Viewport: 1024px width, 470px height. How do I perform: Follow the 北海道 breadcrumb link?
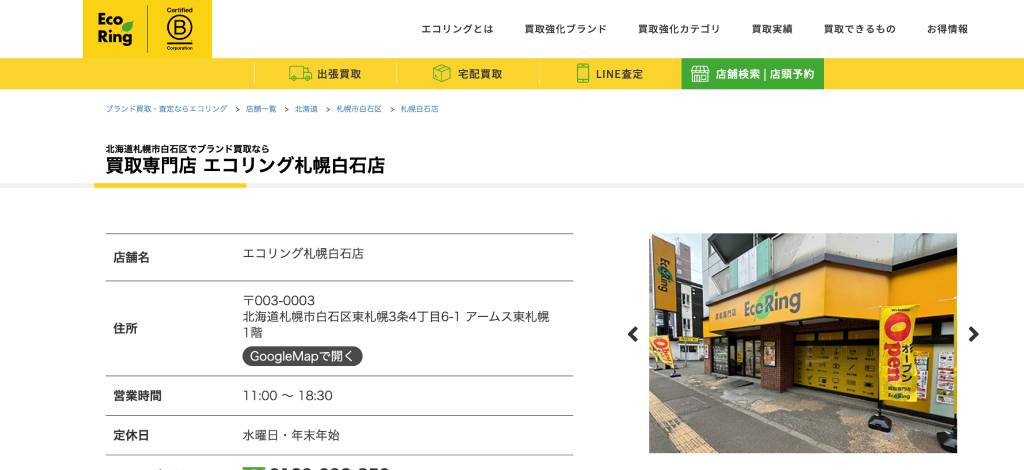pos(306,109)
